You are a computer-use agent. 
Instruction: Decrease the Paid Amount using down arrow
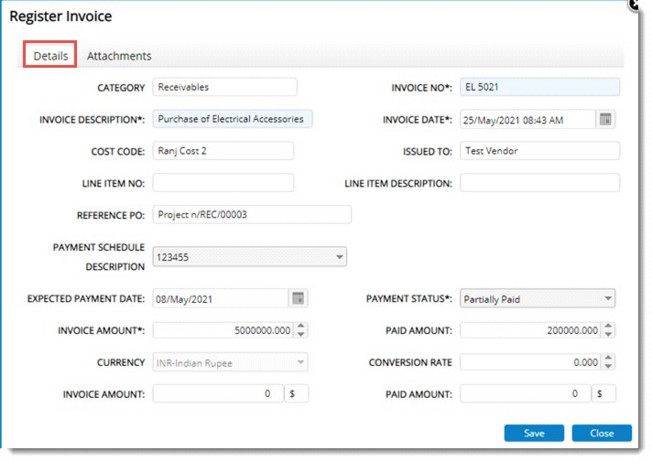(x=610, y=335)
